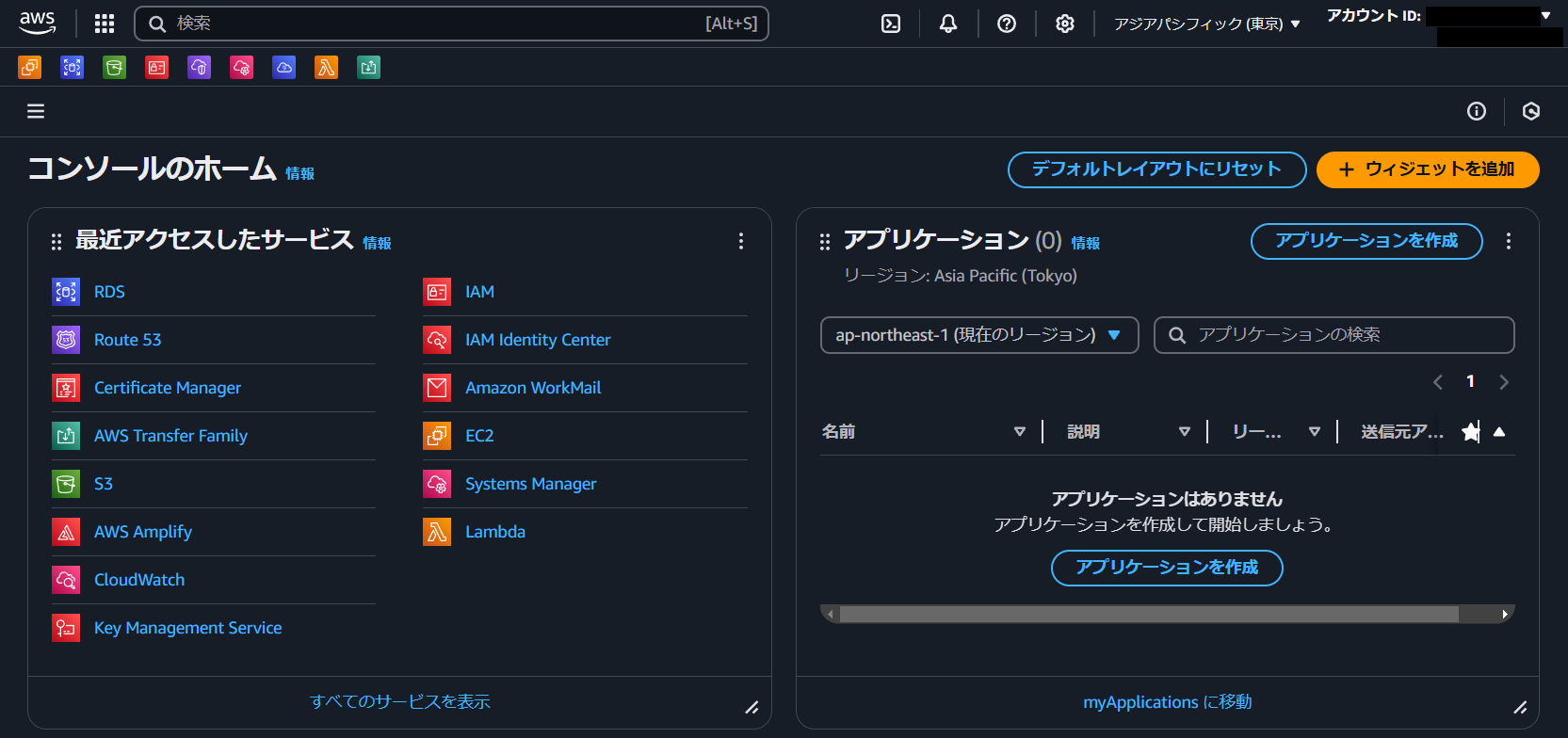Image resolution: width=1568 pixels, height=738 pixels.
Task: Open the hexagon assistant icon at far right
Action: (x=1531, y=111)
